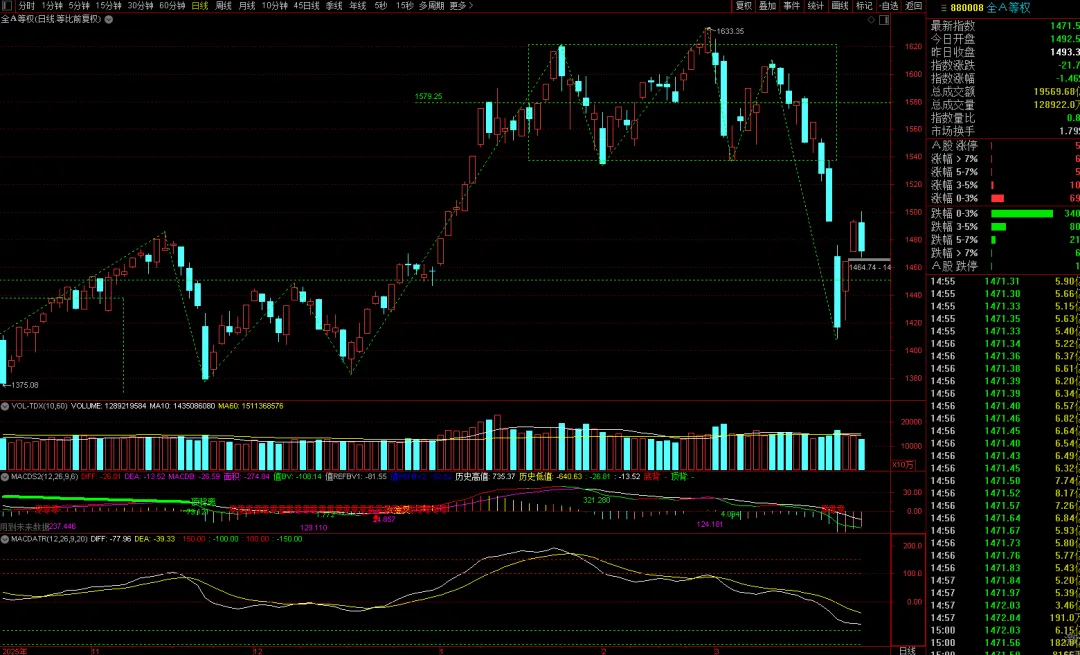Toggle the side panel icon above price axis

(884, 20)
